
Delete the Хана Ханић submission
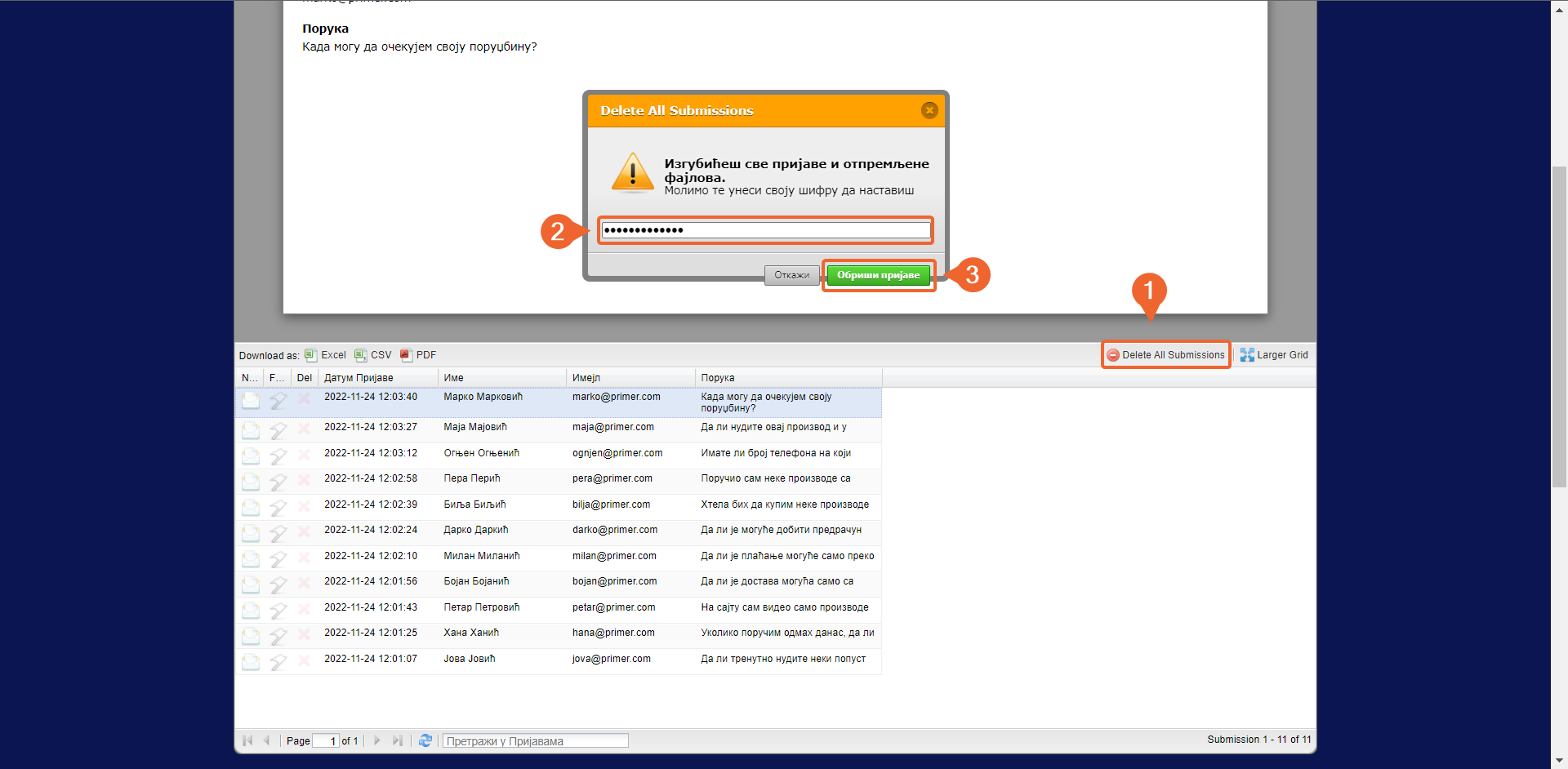point(304,634)
